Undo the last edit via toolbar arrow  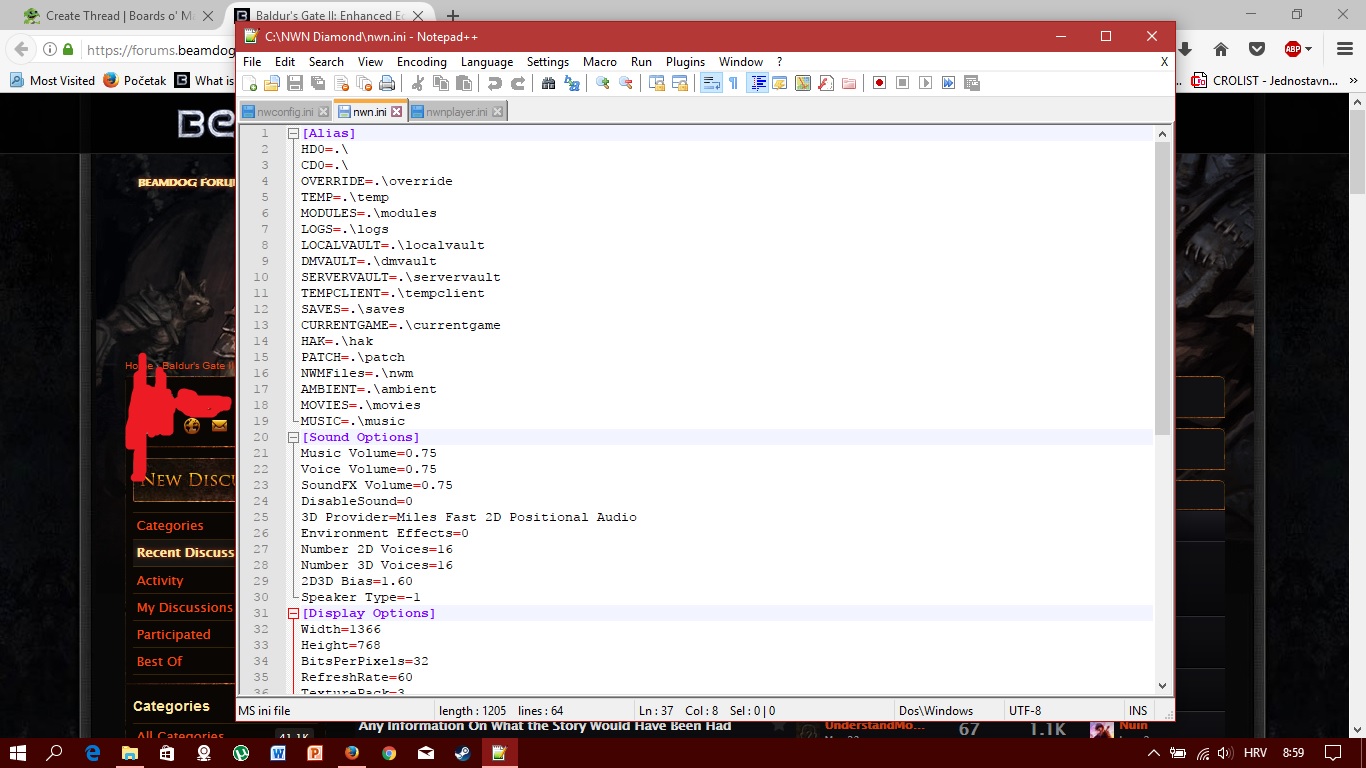click(x=495, y=83)
